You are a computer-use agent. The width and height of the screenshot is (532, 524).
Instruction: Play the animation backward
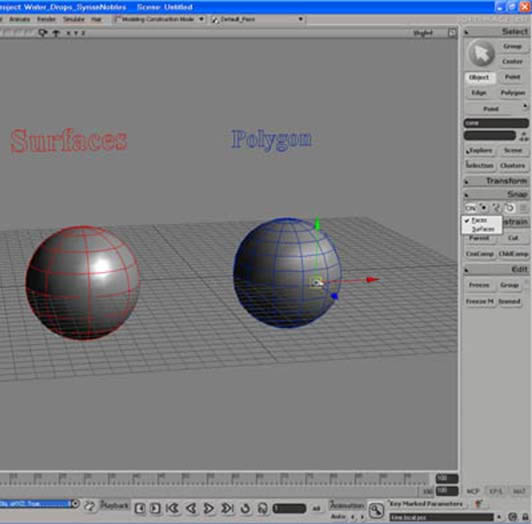[x=191, y=508]
